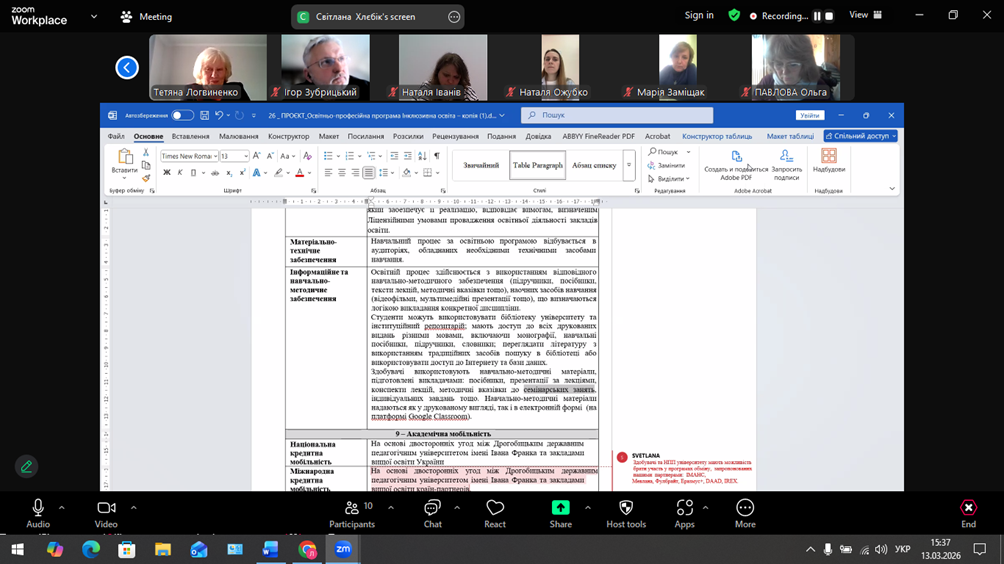Click the More options ellipsis icon
Image resolution: width=1004 pixels, height=564 pixels.
click(x=745, y=509)
